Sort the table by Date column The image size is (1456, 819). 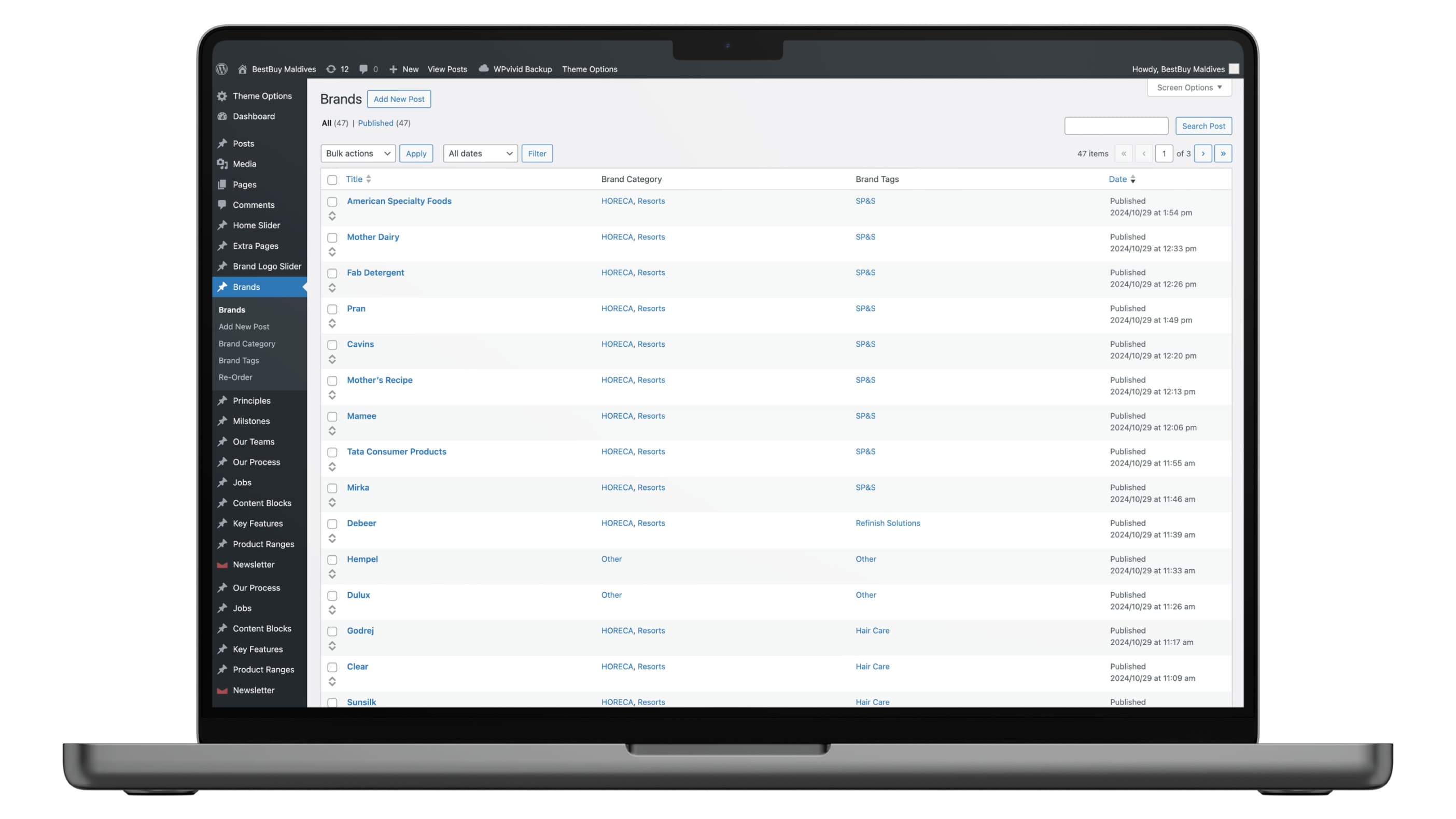pos(1122,179)
